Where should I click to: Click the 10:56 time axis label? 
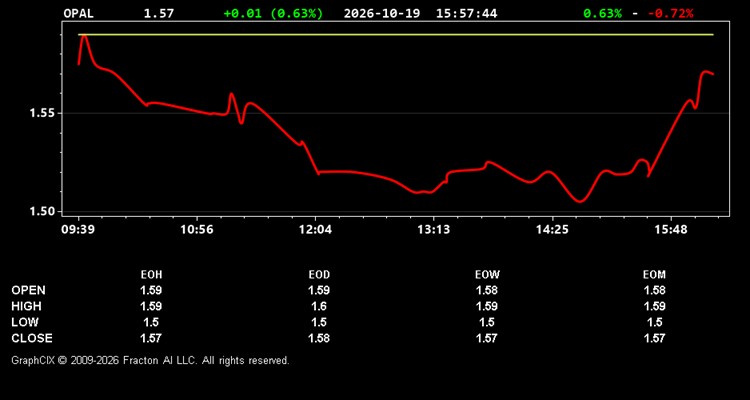point(197,230)
